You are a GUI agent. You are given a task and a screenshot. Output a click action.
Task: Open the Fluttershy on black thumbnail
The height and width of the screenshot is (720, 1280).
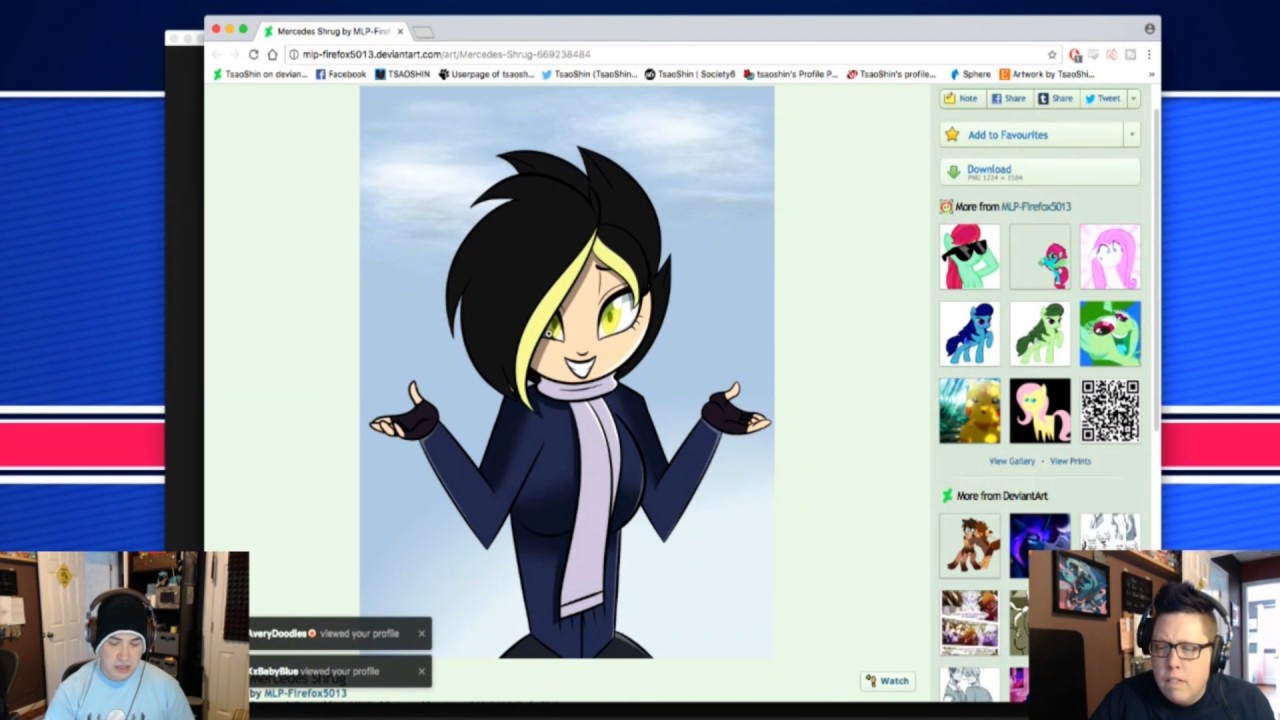coord(1040,411)
